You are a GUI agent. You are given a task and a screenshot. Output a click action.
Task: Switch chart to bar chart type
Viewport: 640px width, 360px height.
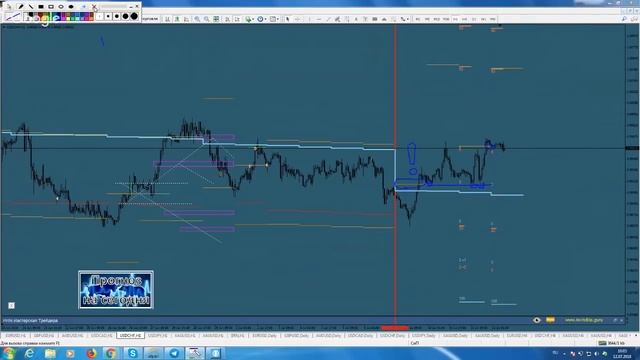pyautogui.click(x=167, y=19)
